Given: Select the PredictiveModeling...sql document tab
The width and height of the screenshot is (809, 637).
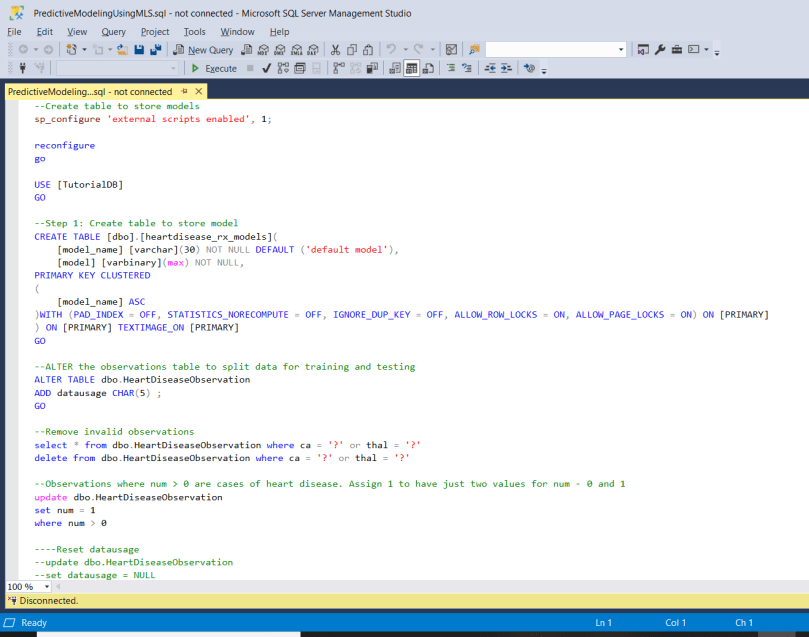Looking at the screenshot, I should coord(90,91).
